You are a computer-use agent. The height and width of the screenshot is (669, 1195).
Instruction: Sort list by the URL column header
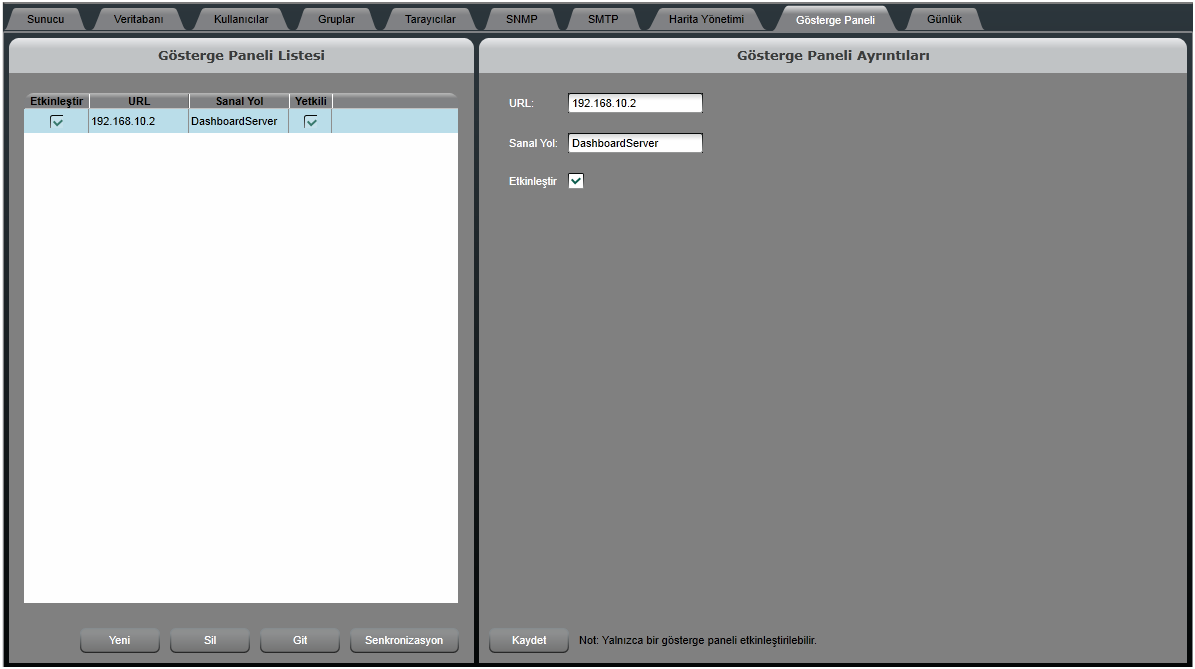pyautogui.click(x=139, y=101)
